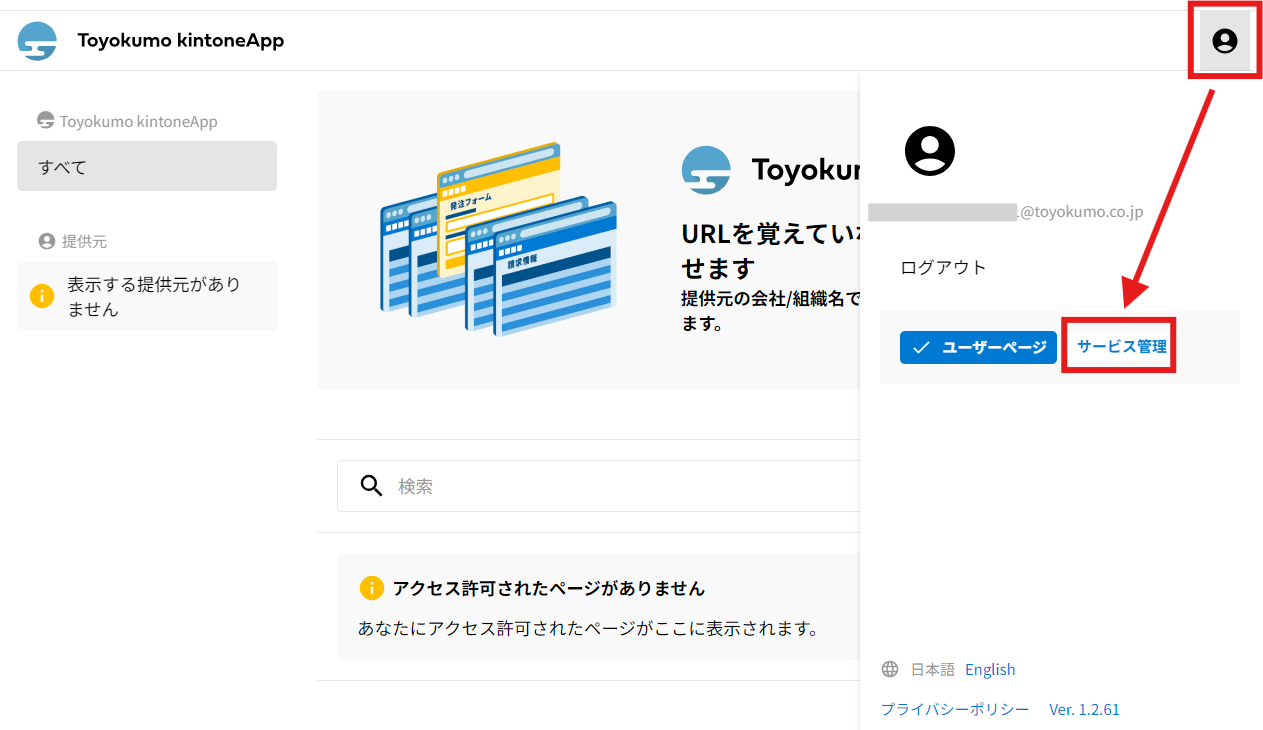Image resolution: width=1263 pixels, height=730 pixels.
Task: Click the 提供元 sidebar heading
Action: (84, 241)
